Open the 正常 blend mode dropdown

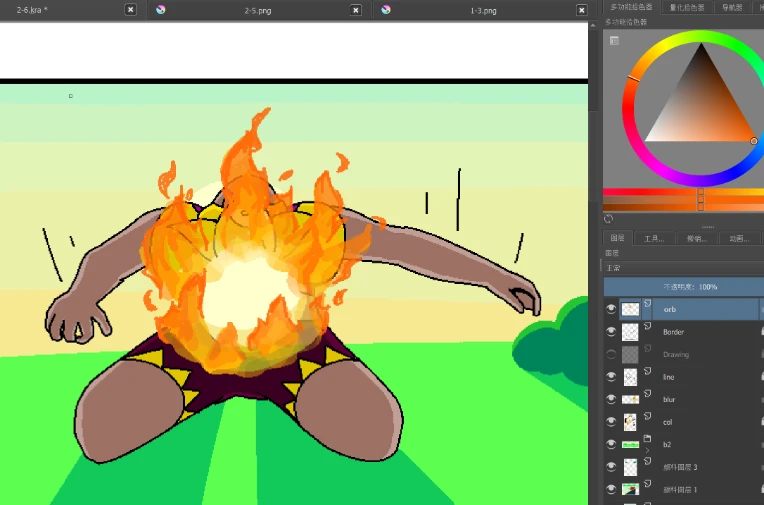[x=684, y=268]
